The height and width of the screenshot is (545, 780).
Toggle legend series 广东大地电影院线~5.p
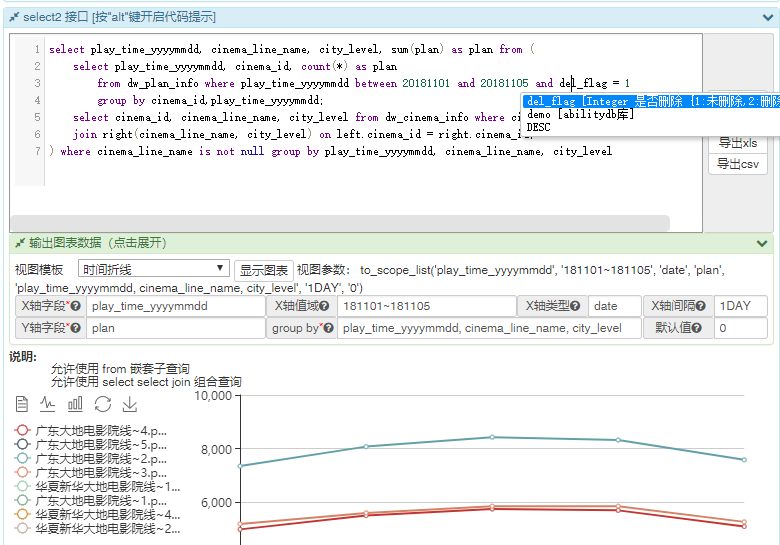coord(92,444)
